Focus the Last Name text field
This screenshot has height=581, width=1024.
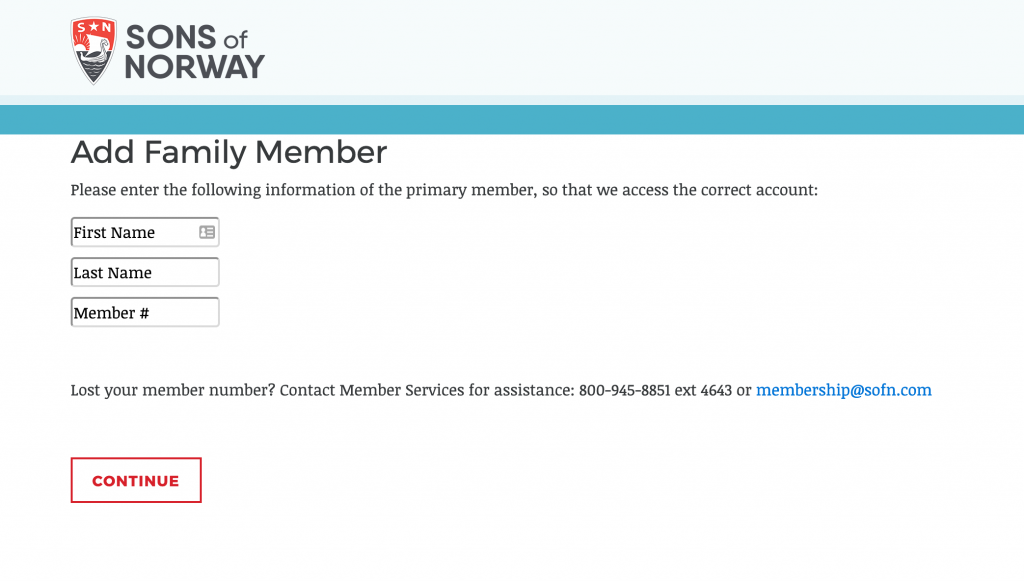pyautogui.click(x=145, y=272)
